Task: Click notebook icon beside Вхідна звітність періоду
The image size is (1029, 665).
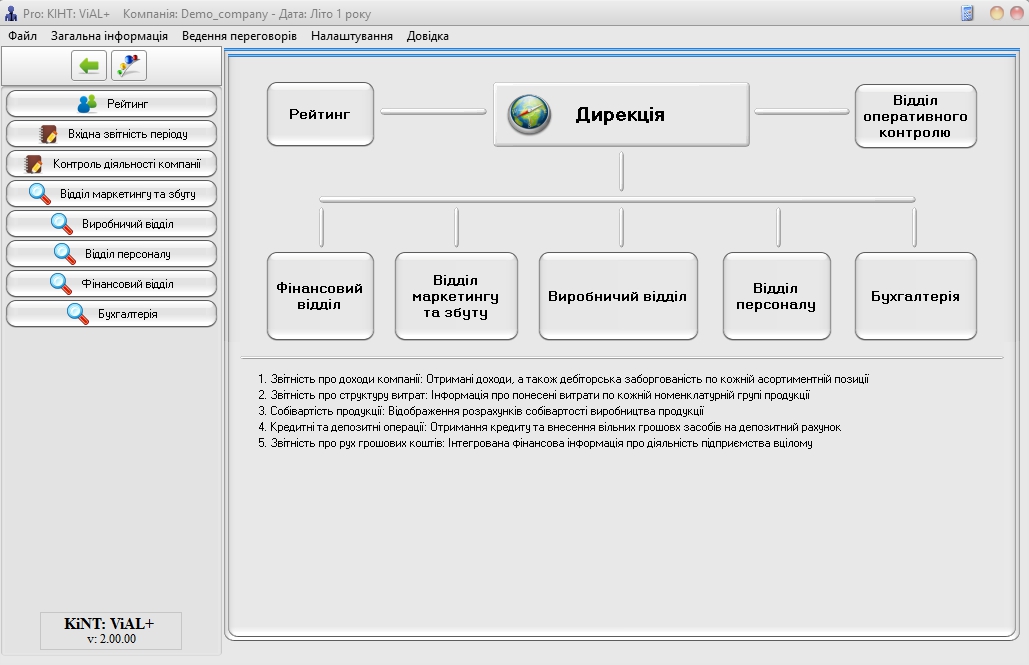Action: point(49,134)
